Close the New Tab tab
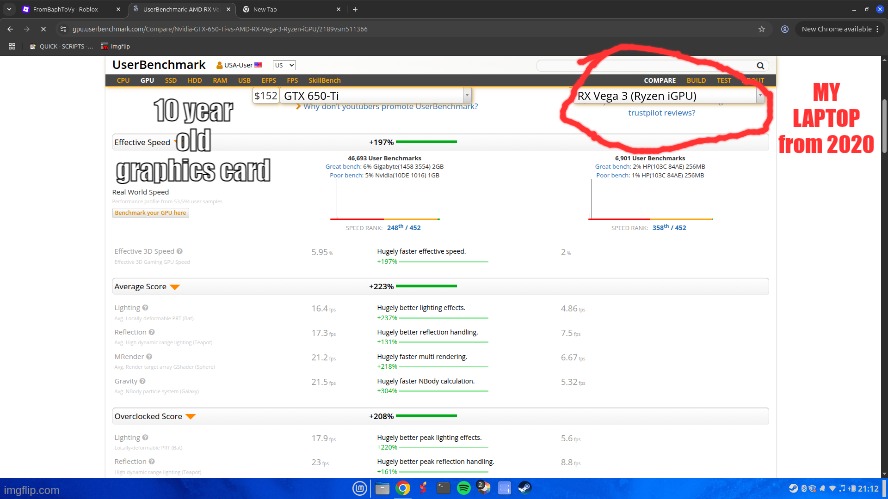Viewport: 888px width, 499px height. [x=338, y=9]
